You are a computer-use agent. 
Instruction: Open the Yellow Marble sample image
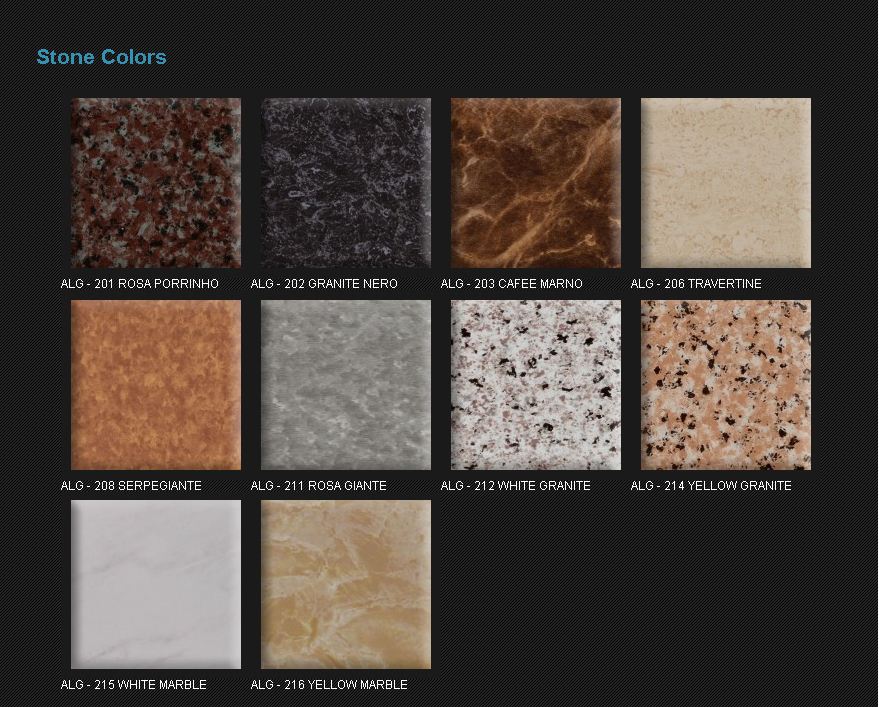click(x=346, y=584)
